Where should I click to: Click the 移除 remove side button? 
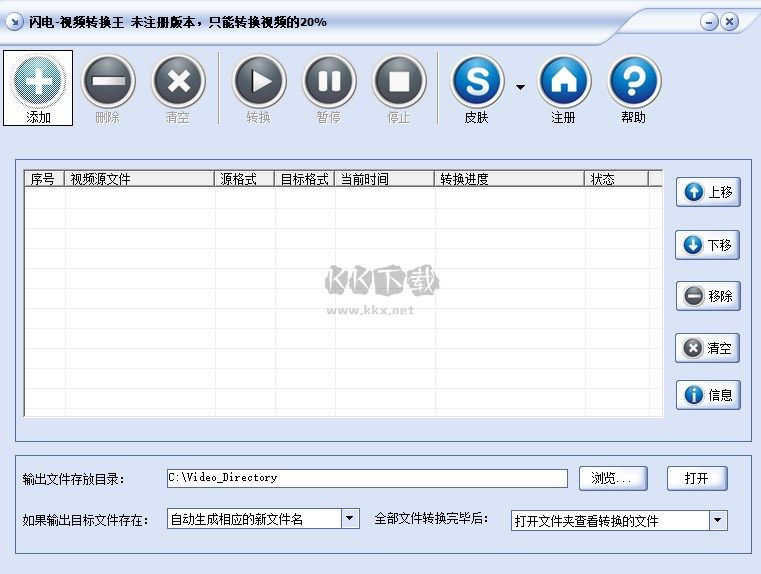pyautogui.click(x=708, y=296)
